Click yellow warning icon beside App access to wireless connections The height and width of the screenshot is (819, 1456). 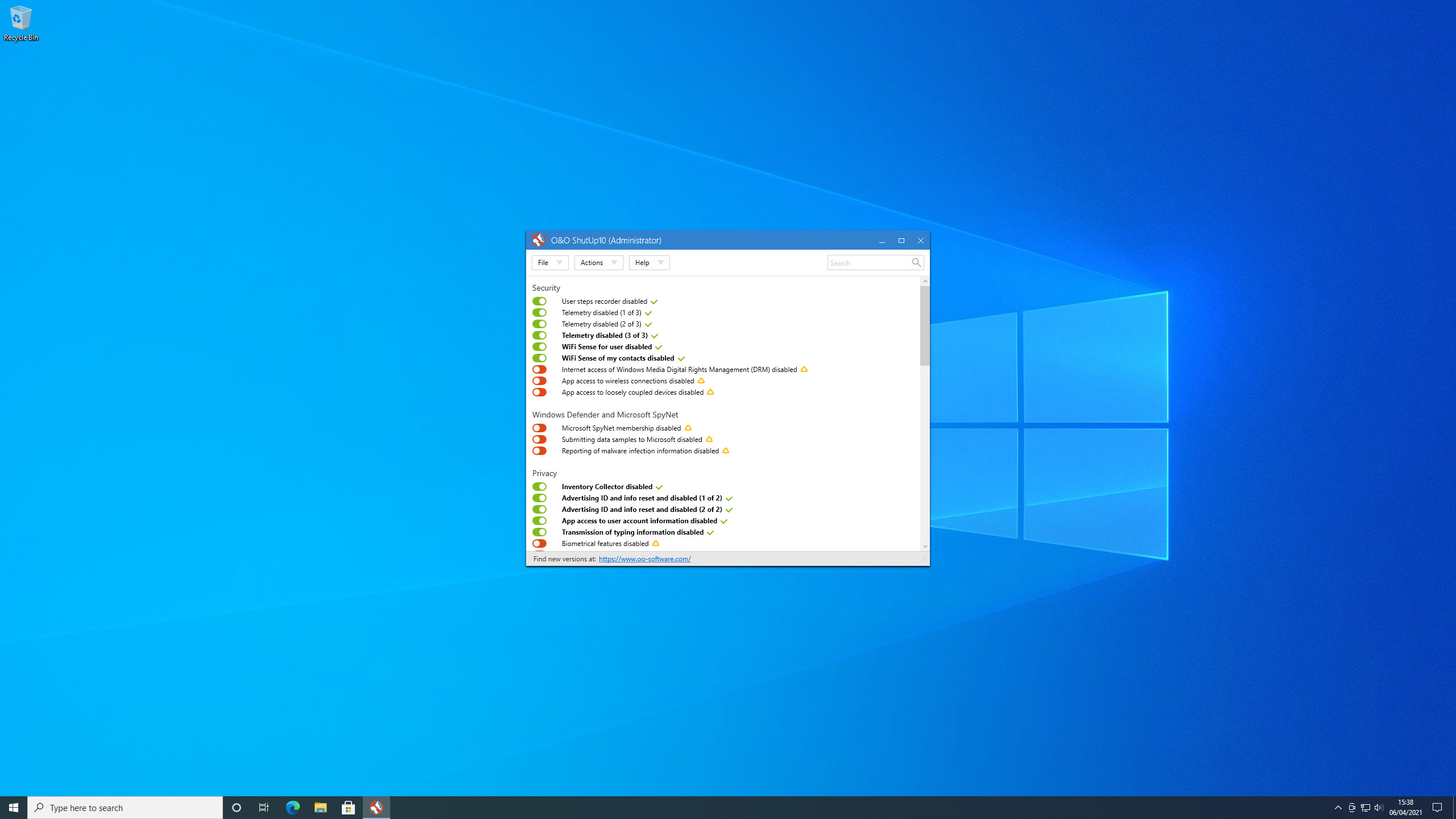click(x=701, y=380)
